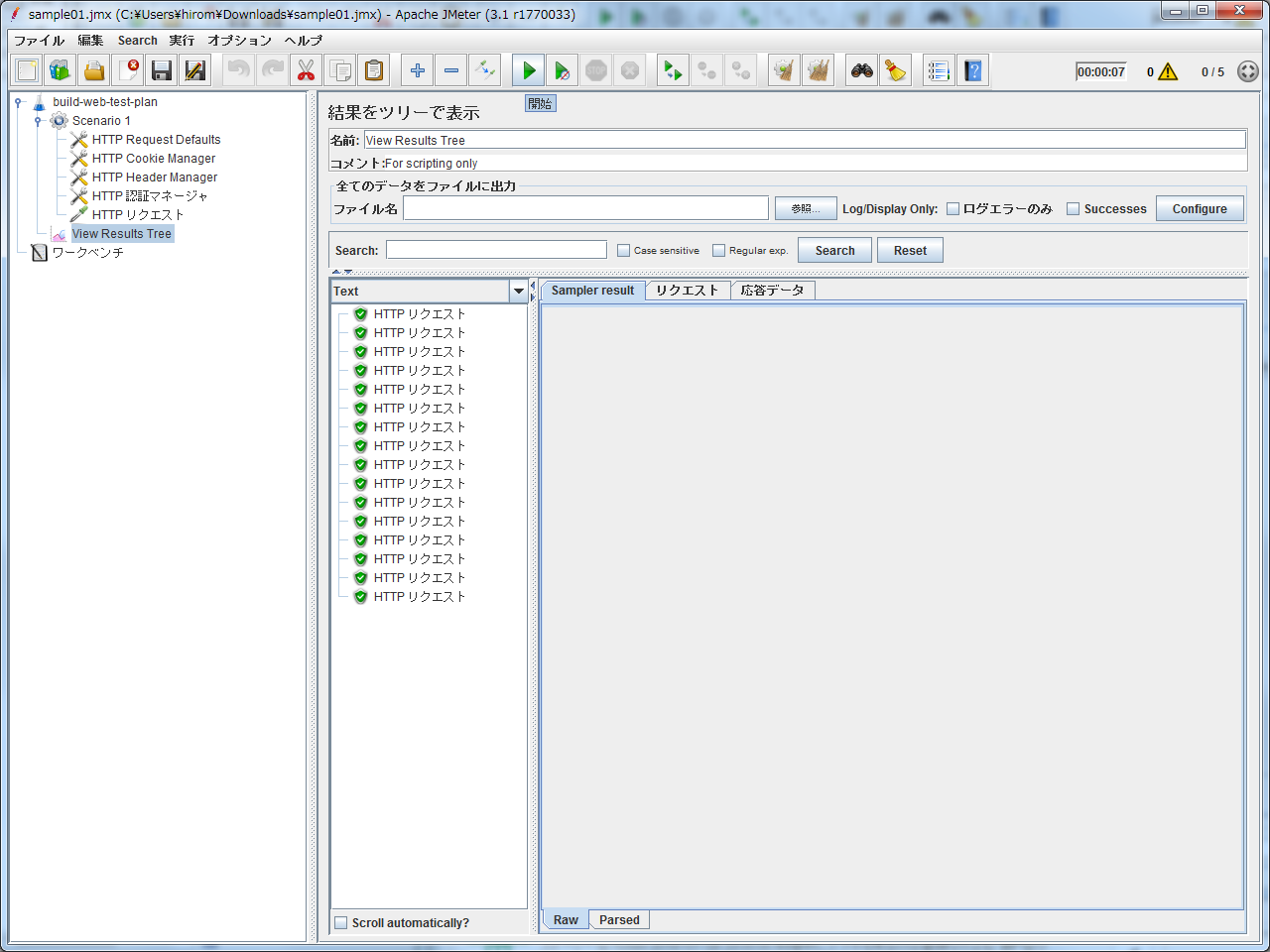Click the Clear All results icon

819,70
